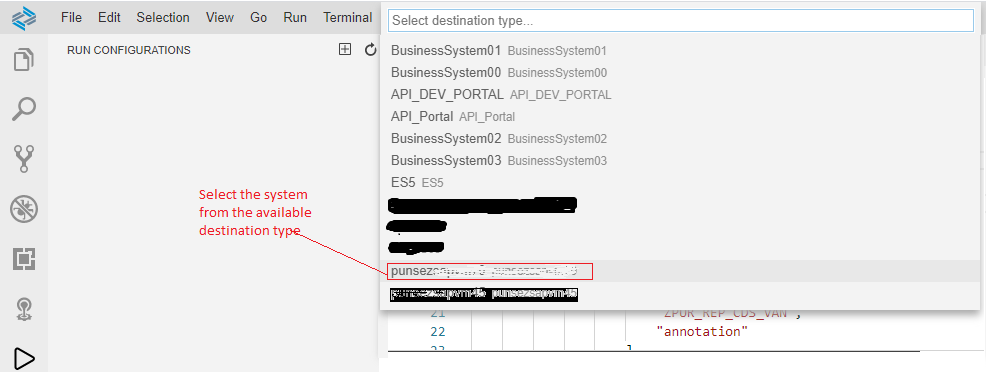Open the Terminal menu
The image size is (986, 372).
[x=348, y=18]
